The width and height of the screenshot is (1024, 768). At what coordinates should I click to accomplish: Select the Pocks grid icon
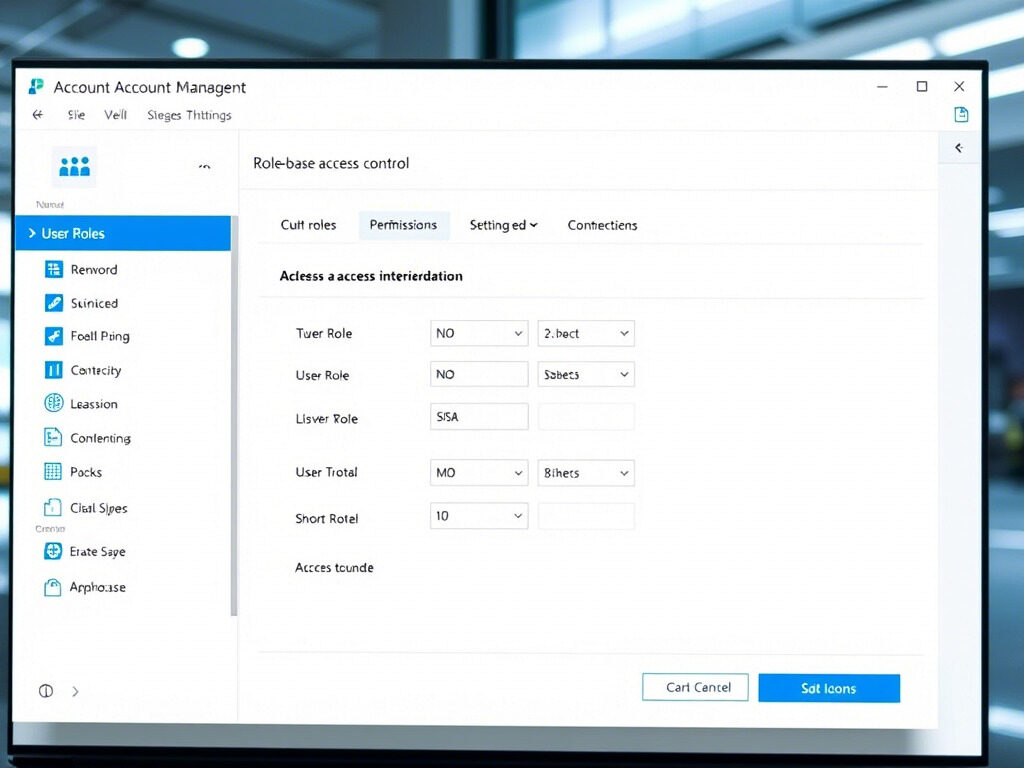[55, 472]
